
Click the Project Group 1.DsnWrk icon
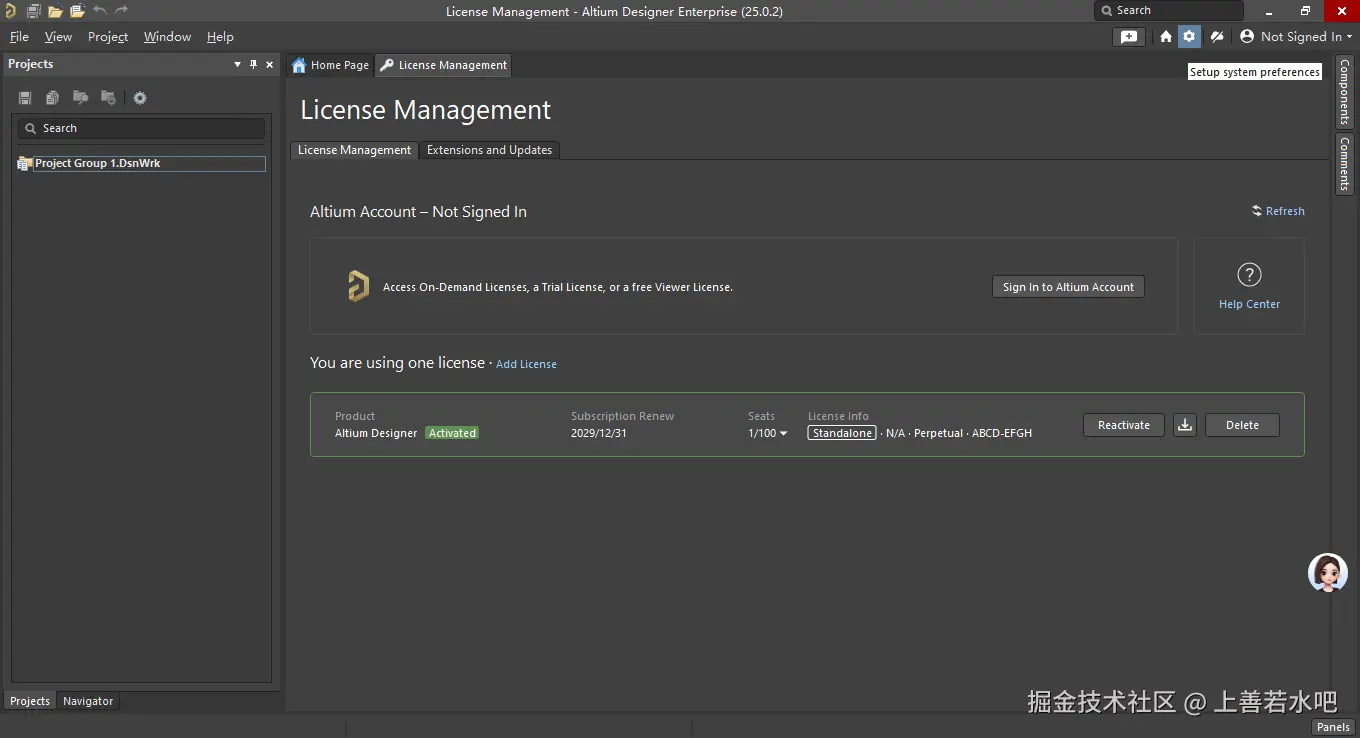pyautogui.click(x=24, y=164)
